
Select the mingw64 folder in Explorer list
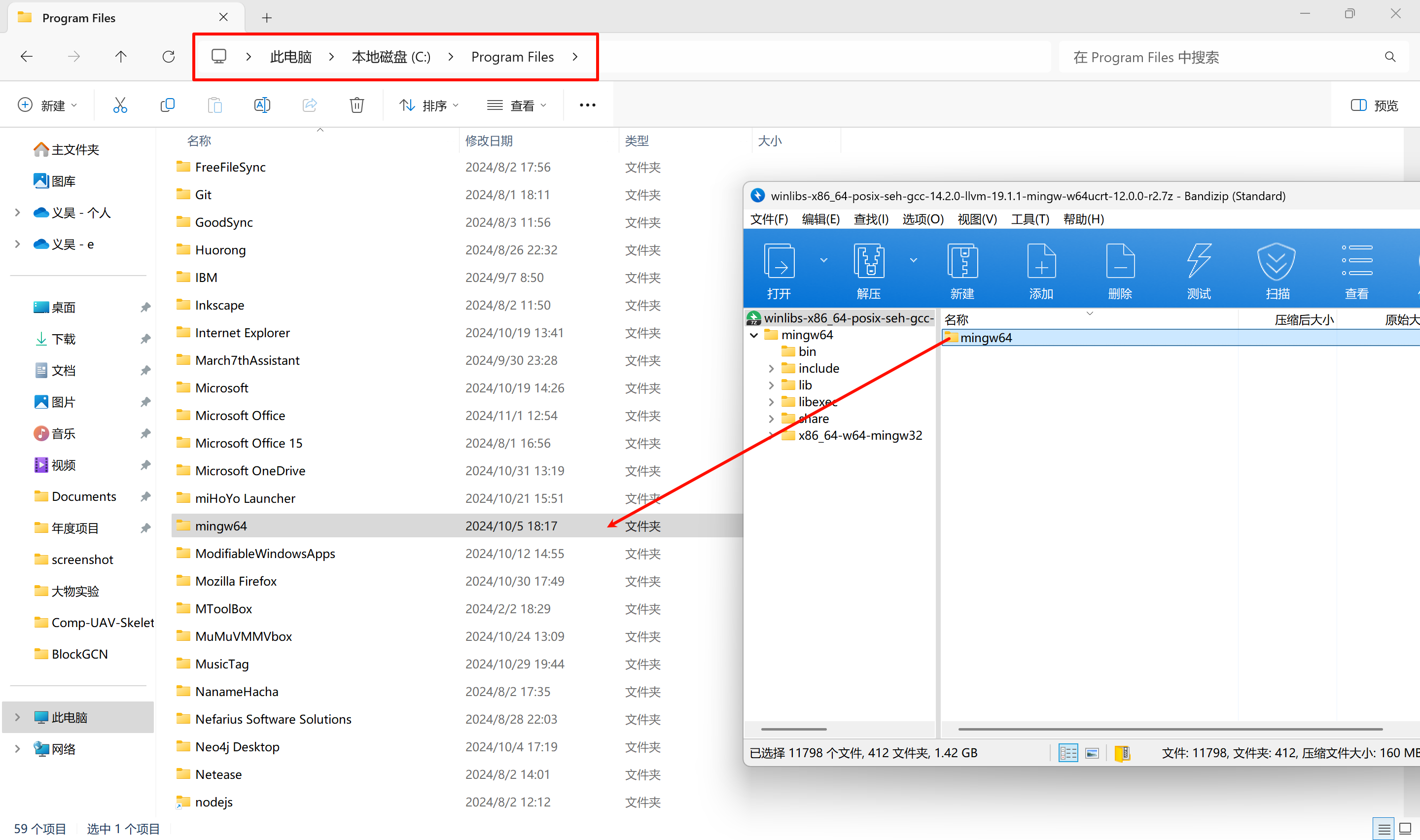coord(457,526)
